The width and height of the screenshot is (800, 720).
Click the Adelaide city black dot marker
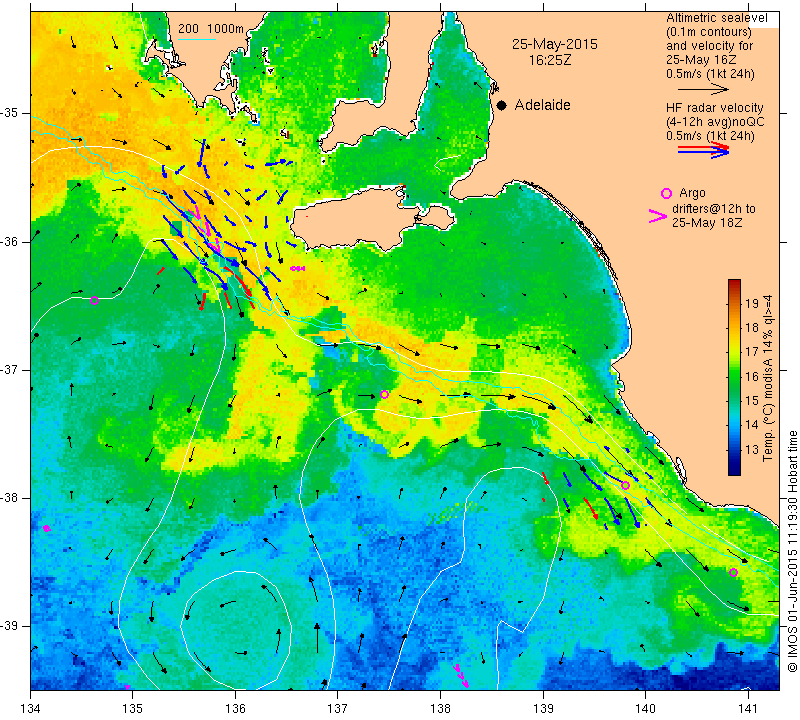click(x=502, y=105)
